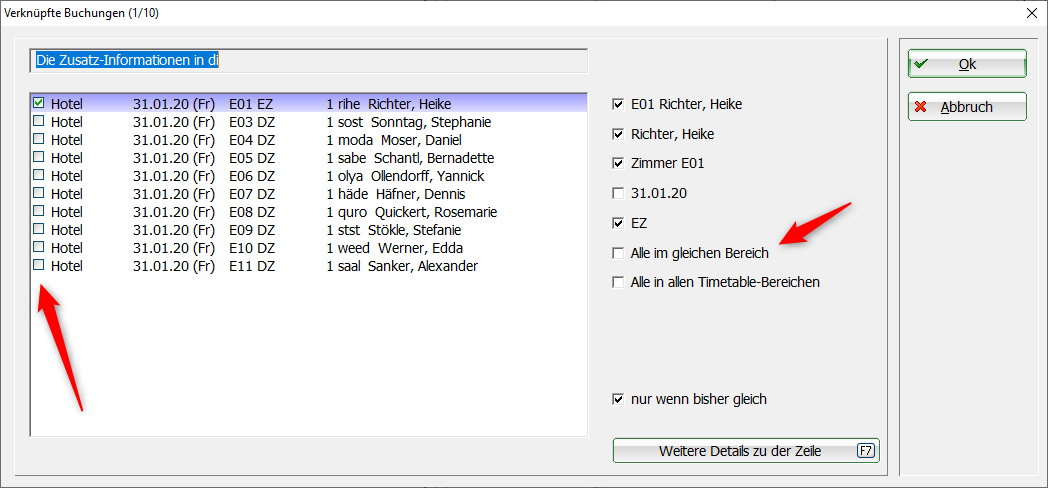Viewport: 1048px width, 488px height.
Task: Tick the checkbox for Moser, Daniel
Action: click(x=39, y=139)
